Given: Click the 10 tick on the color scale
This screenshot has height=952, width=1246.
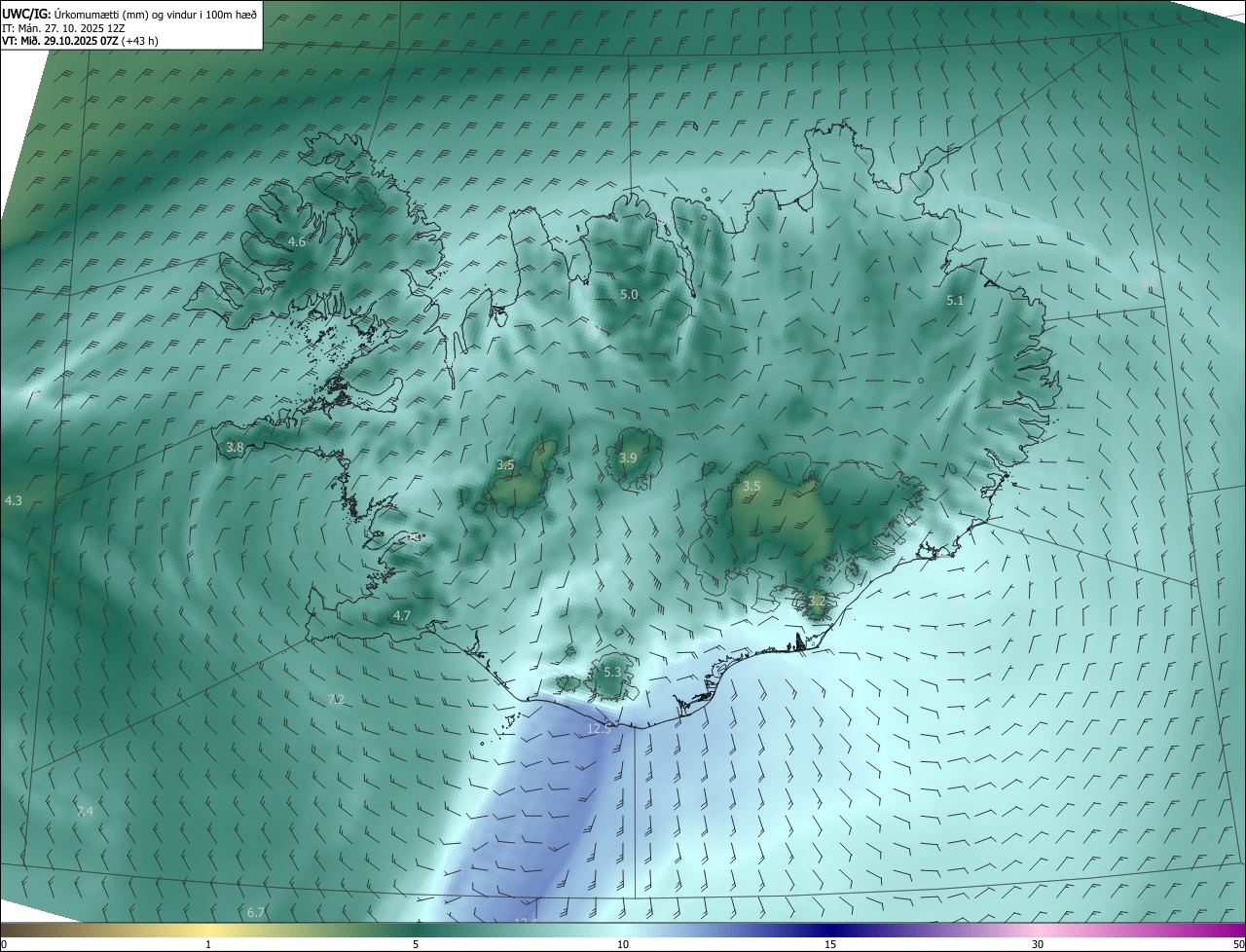Looking at the screenshot, I should tap(623, 944).
